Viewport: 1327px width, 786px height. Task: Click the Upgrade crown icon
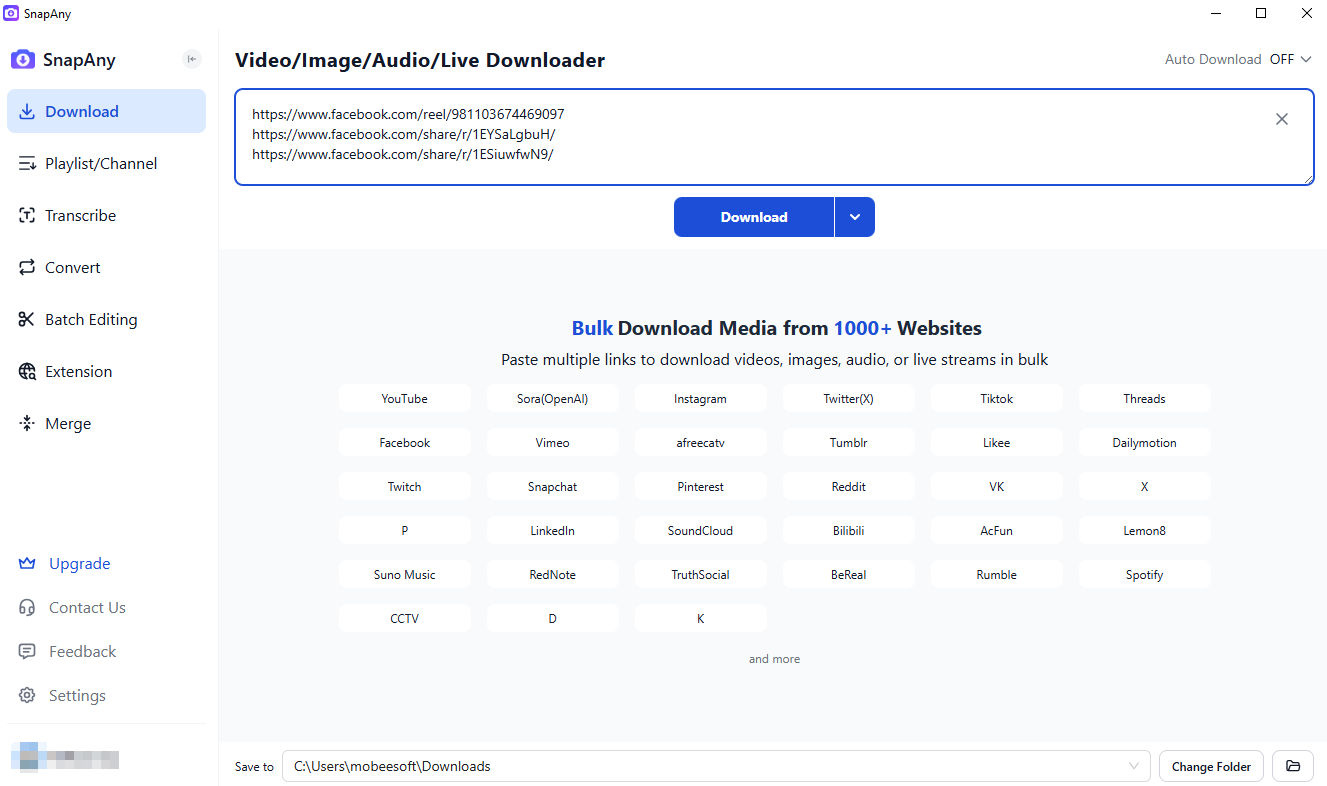[27, 564]
